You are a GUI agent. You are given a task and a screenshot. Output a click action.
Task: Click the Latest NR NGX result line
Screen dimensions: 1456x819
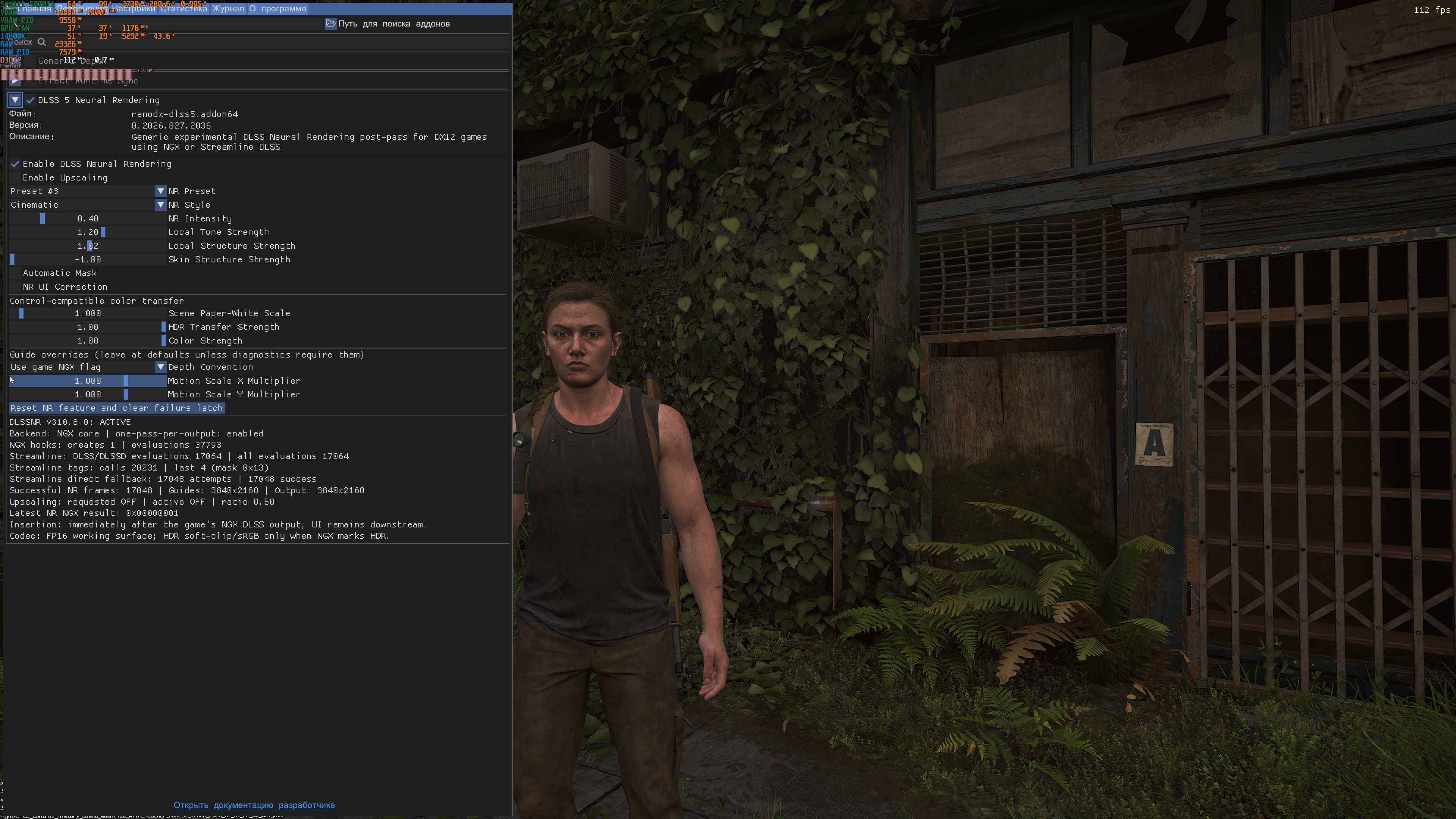[x=94, y=513]
